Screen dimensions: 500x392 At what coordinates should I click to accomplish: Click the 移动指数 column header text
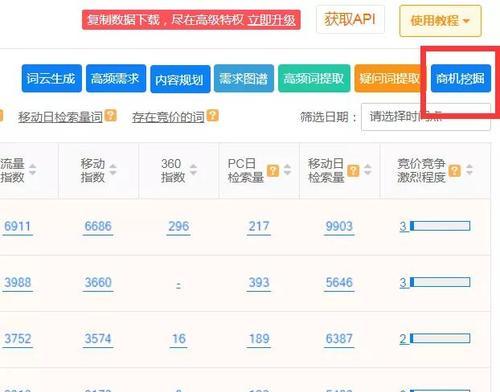[x=93, y=170]
